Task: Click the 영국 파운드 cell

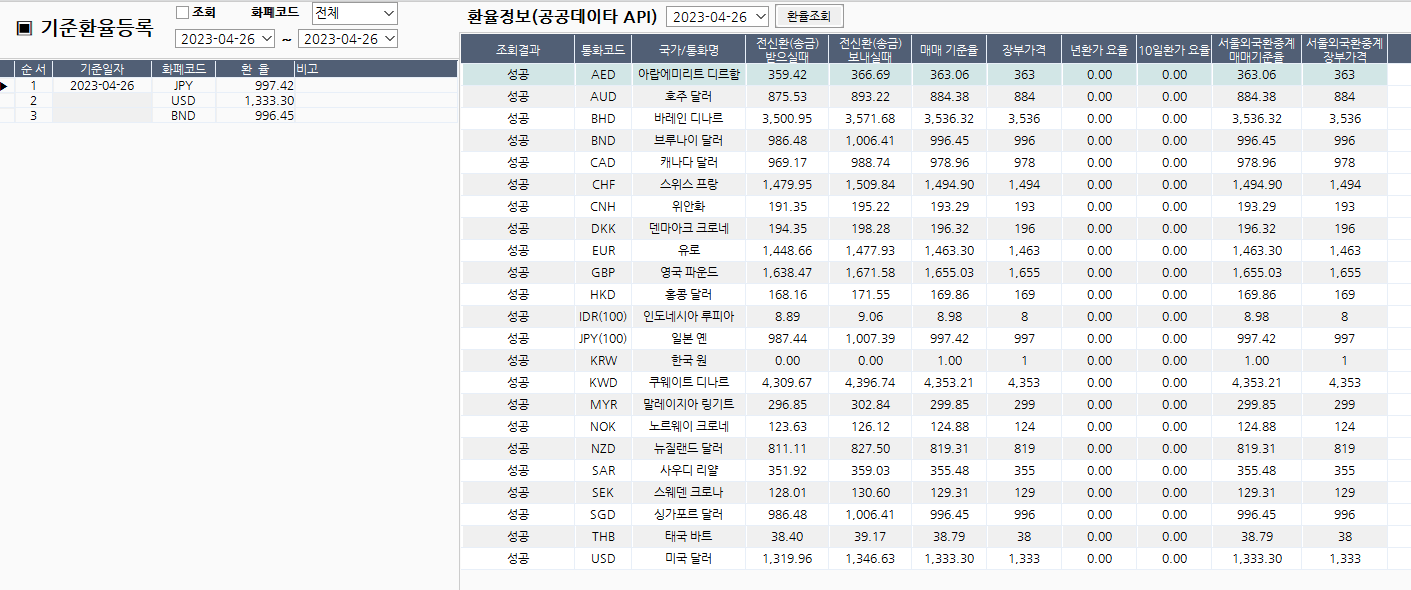Action: pyautogui.click(x=688, y=273)
